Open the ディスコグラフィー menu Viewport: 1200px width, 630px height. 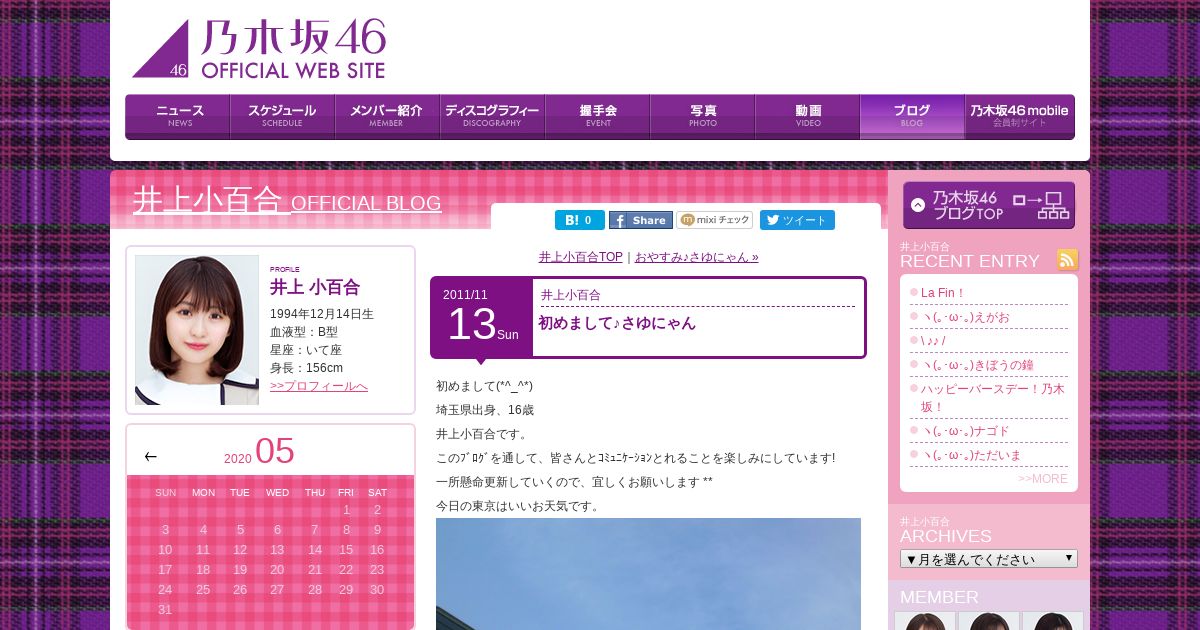(492, 116)
